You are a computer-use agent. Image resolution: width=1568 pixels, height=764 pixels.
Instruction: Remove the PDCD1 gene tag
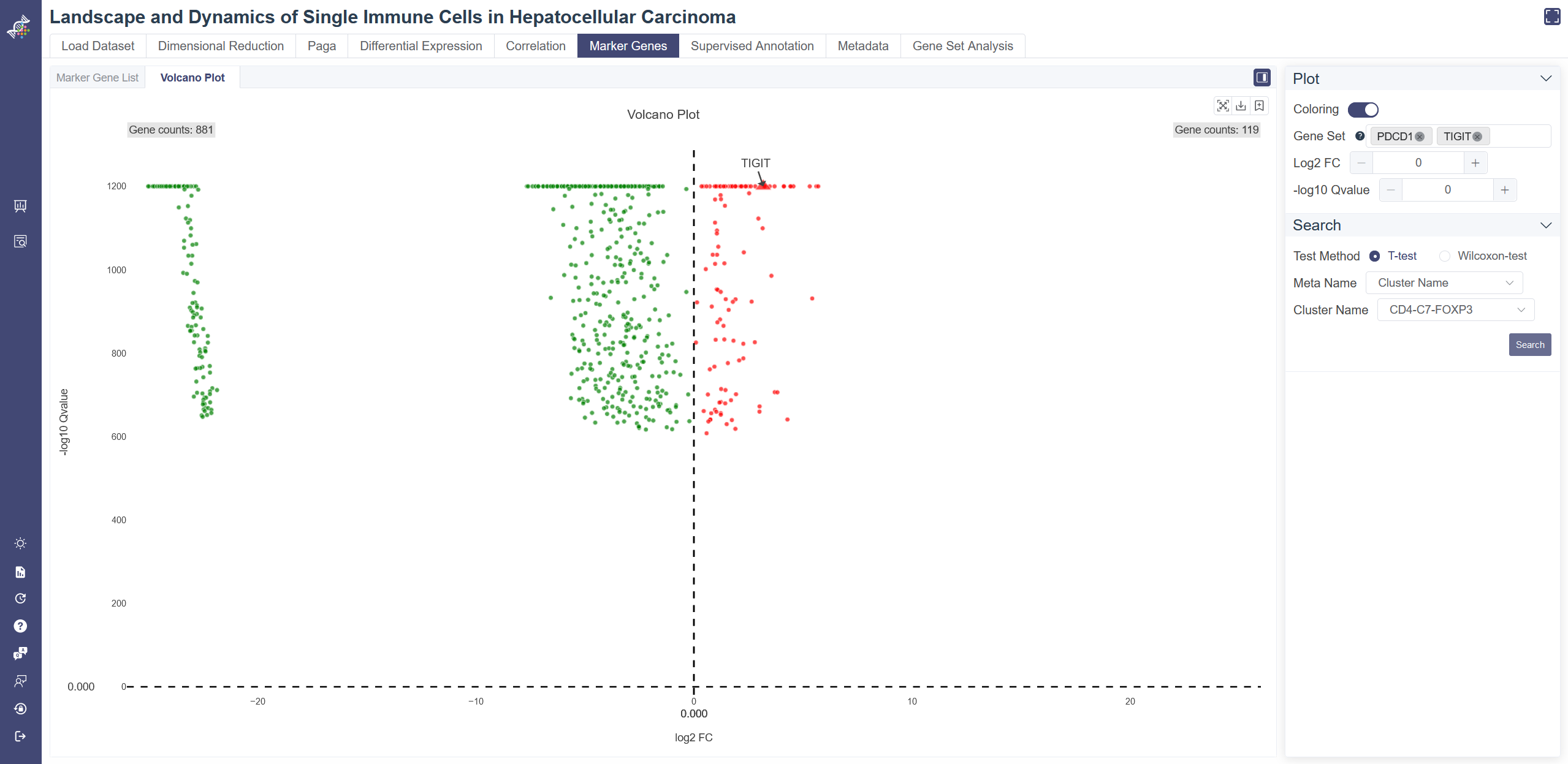[x=1420, y=137]
